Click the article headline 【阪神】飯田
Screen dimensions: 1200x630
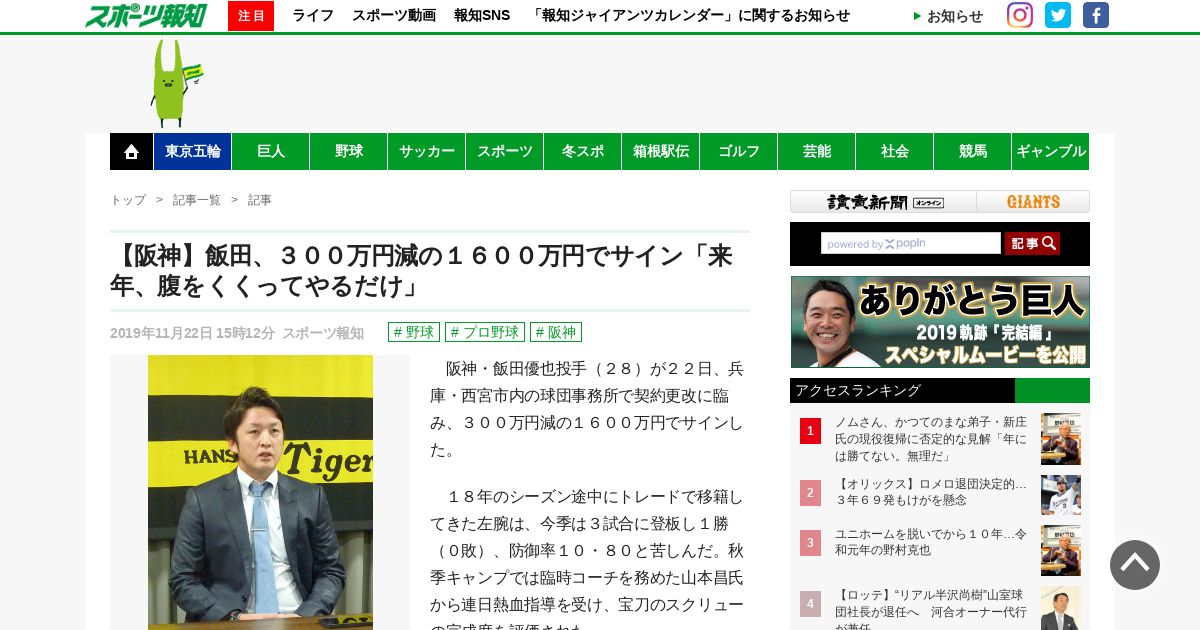(421, 271)
